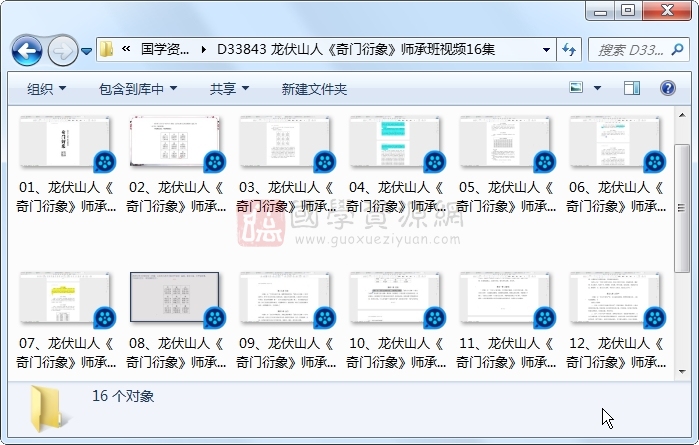Viewport: 699px width, 445px height.
Task: Open the 组织 menu
Action: (x=46, y=89)
